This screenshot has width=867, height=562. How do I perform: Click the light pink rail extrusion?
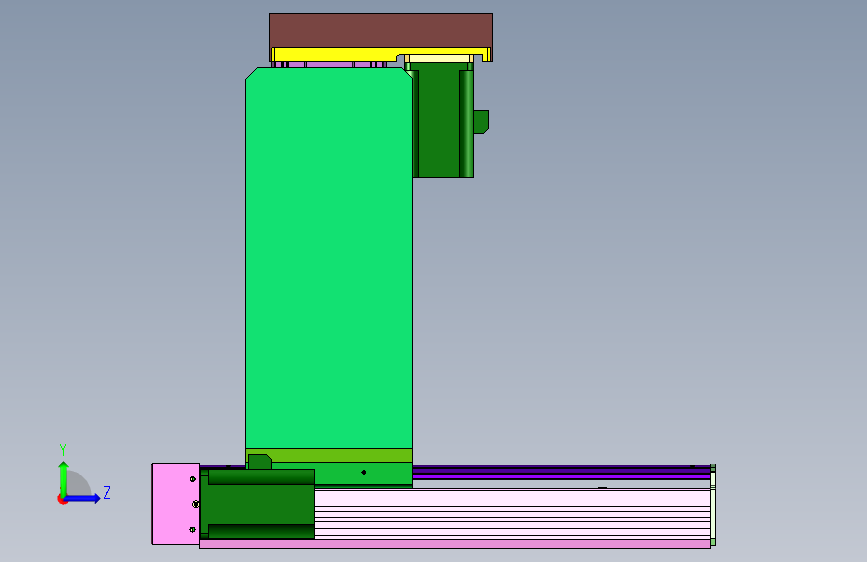[512, 514]
